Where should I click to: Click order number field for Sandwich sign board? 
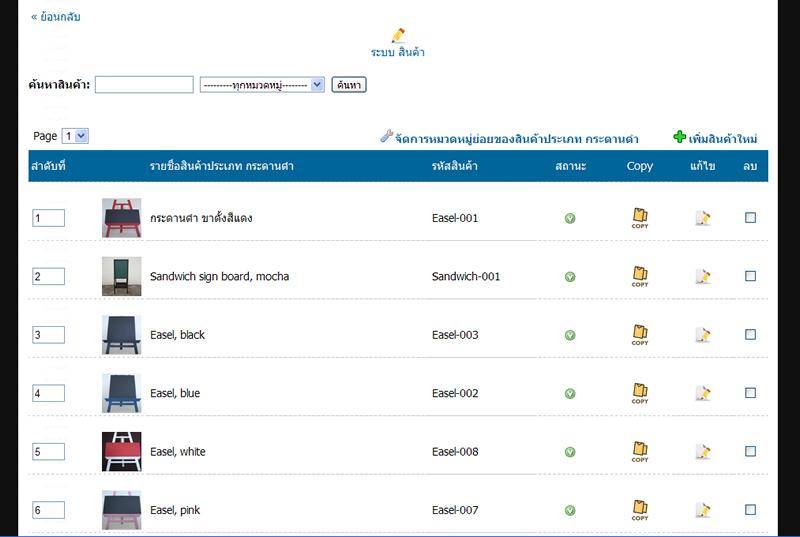(48, 277)
